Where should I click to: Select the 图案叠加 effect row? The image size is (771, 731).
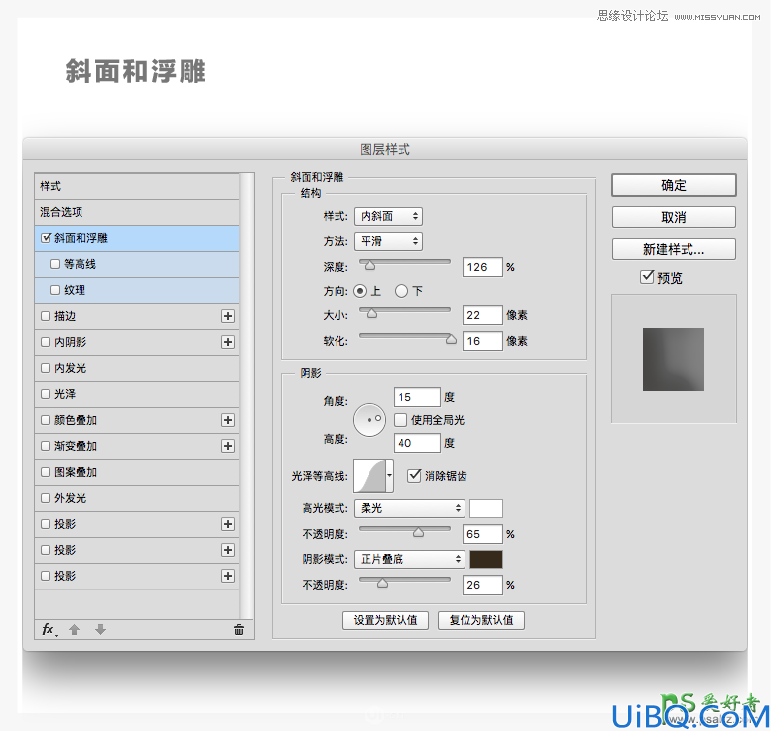[137, 472]
